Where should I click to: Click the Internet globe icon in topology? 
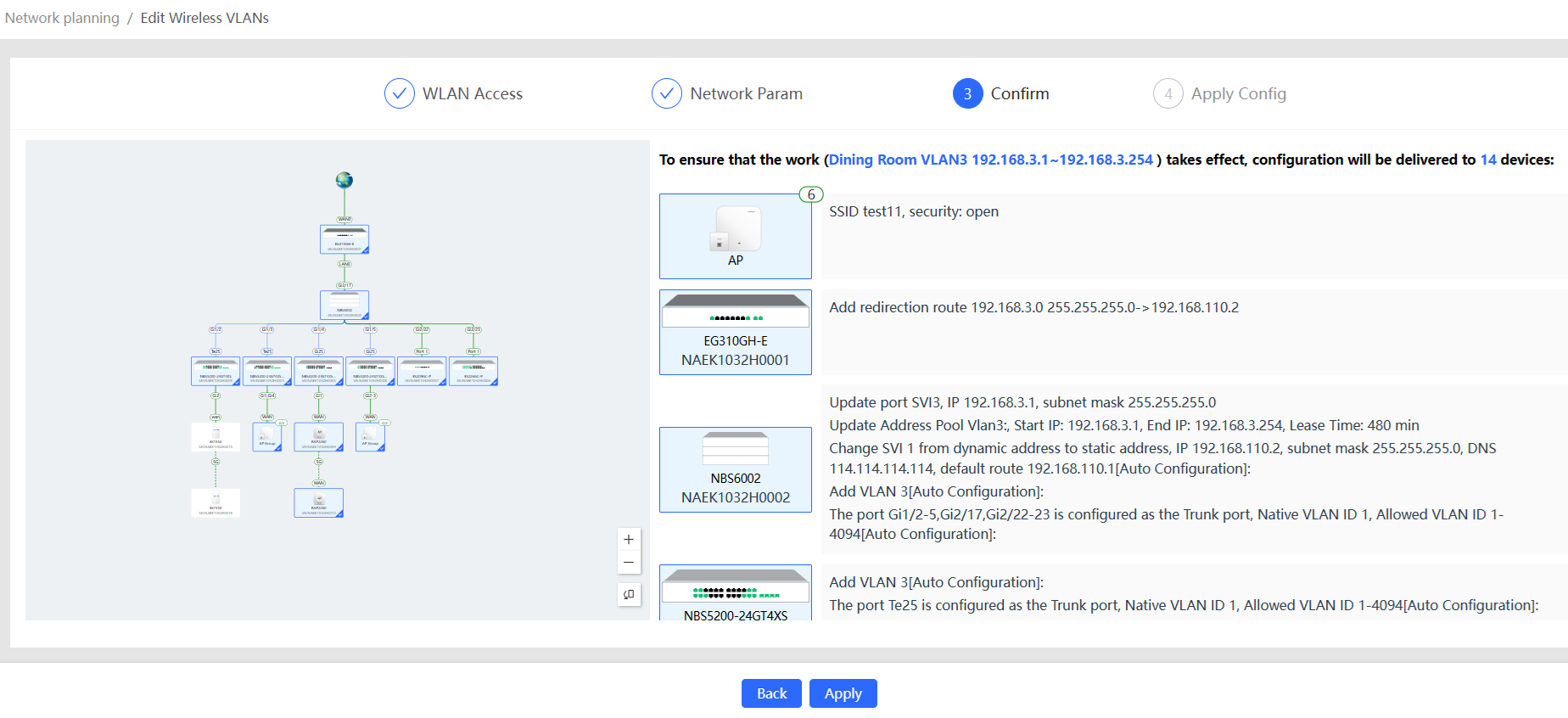coord(344,180)
